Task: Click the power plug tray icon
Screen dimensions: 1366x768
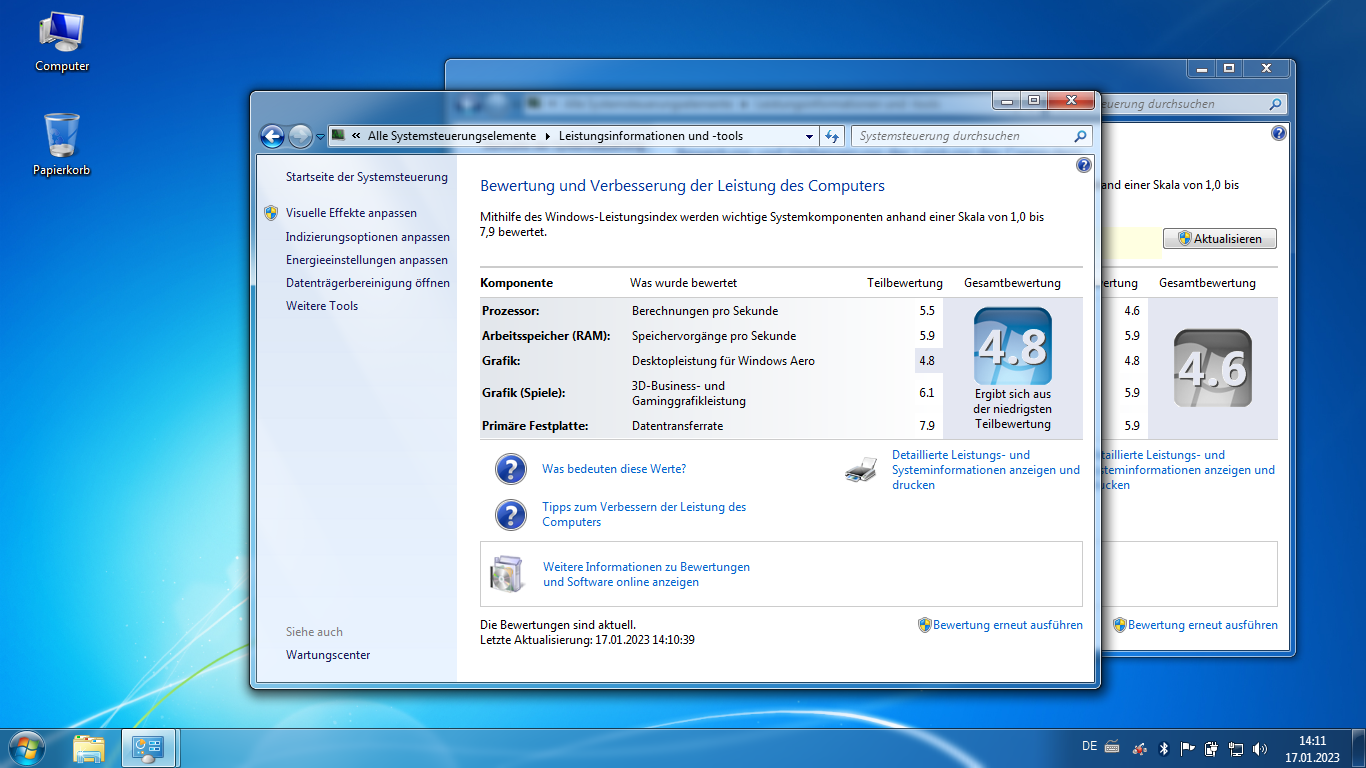Action: pos(1212,748)
